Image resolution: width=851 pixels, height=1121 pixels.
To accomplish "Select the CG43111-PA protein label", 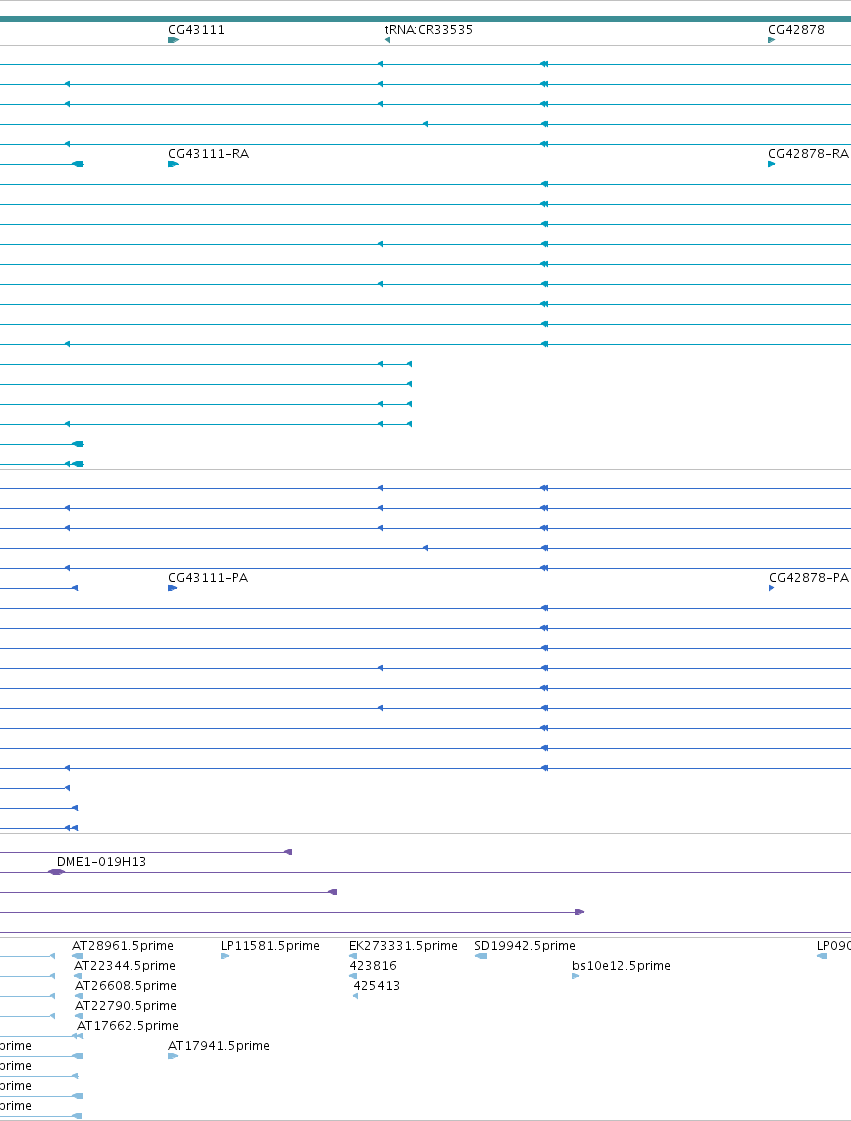I will point(207,578).
